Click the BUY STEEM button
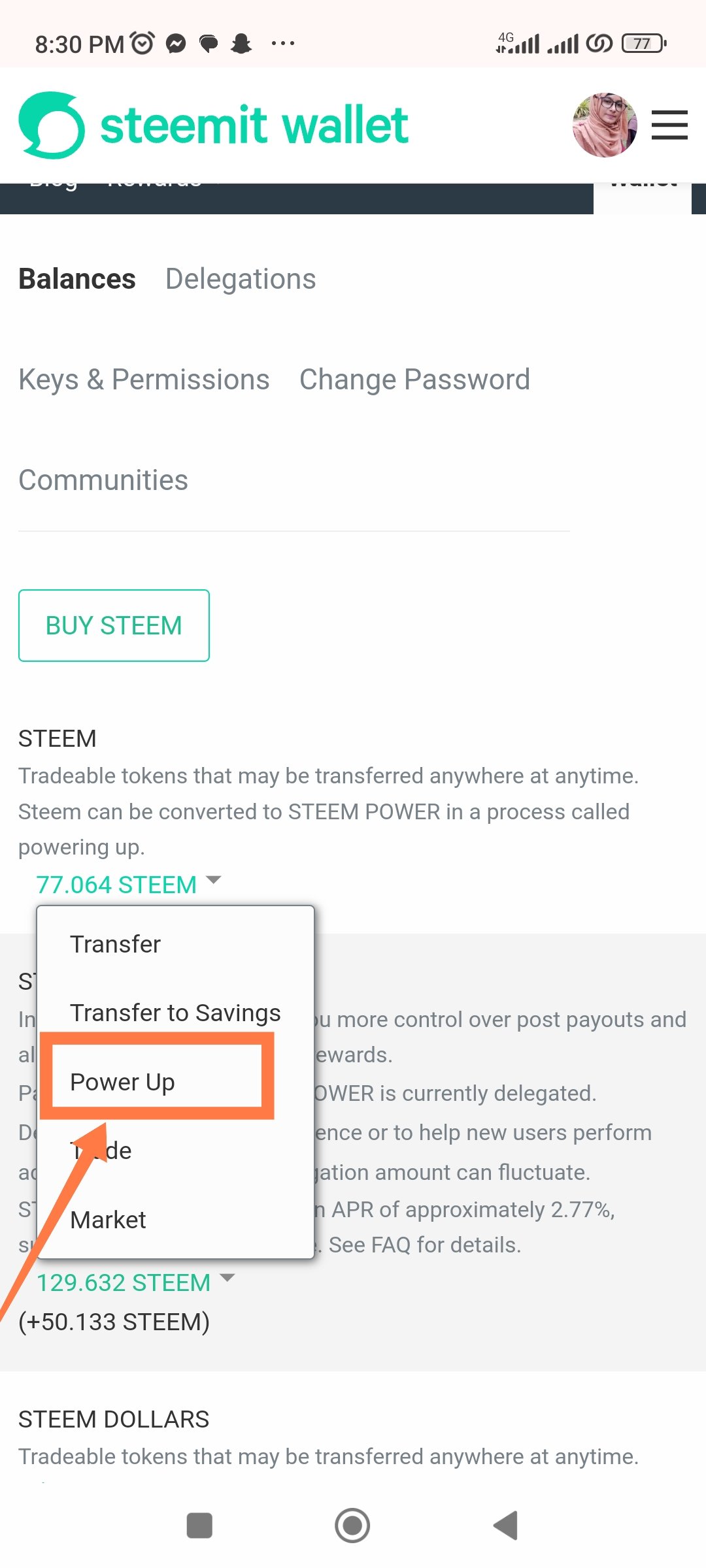This screenshot has height=1568, width=706. 114,625
